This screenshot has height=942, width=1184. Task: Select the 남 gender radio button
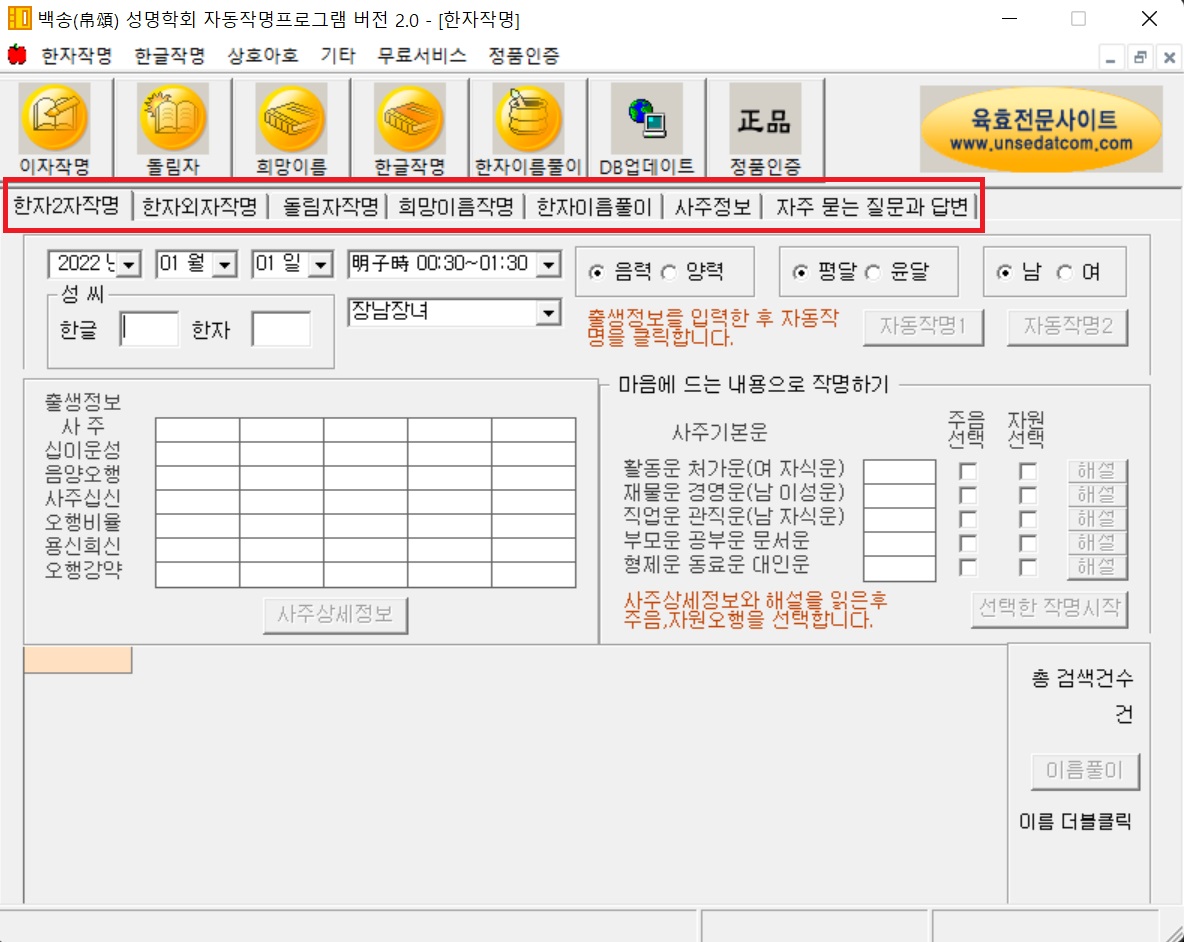pyautogui.click(x=1004, y=272)
